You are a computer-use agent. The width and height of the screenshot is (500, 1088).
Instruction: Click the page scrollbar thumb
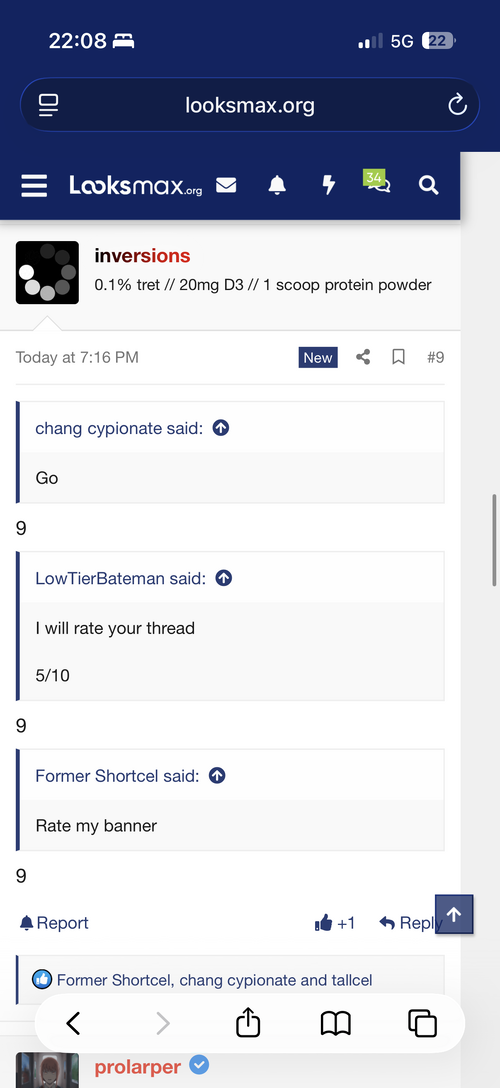[x=494, y=541]
